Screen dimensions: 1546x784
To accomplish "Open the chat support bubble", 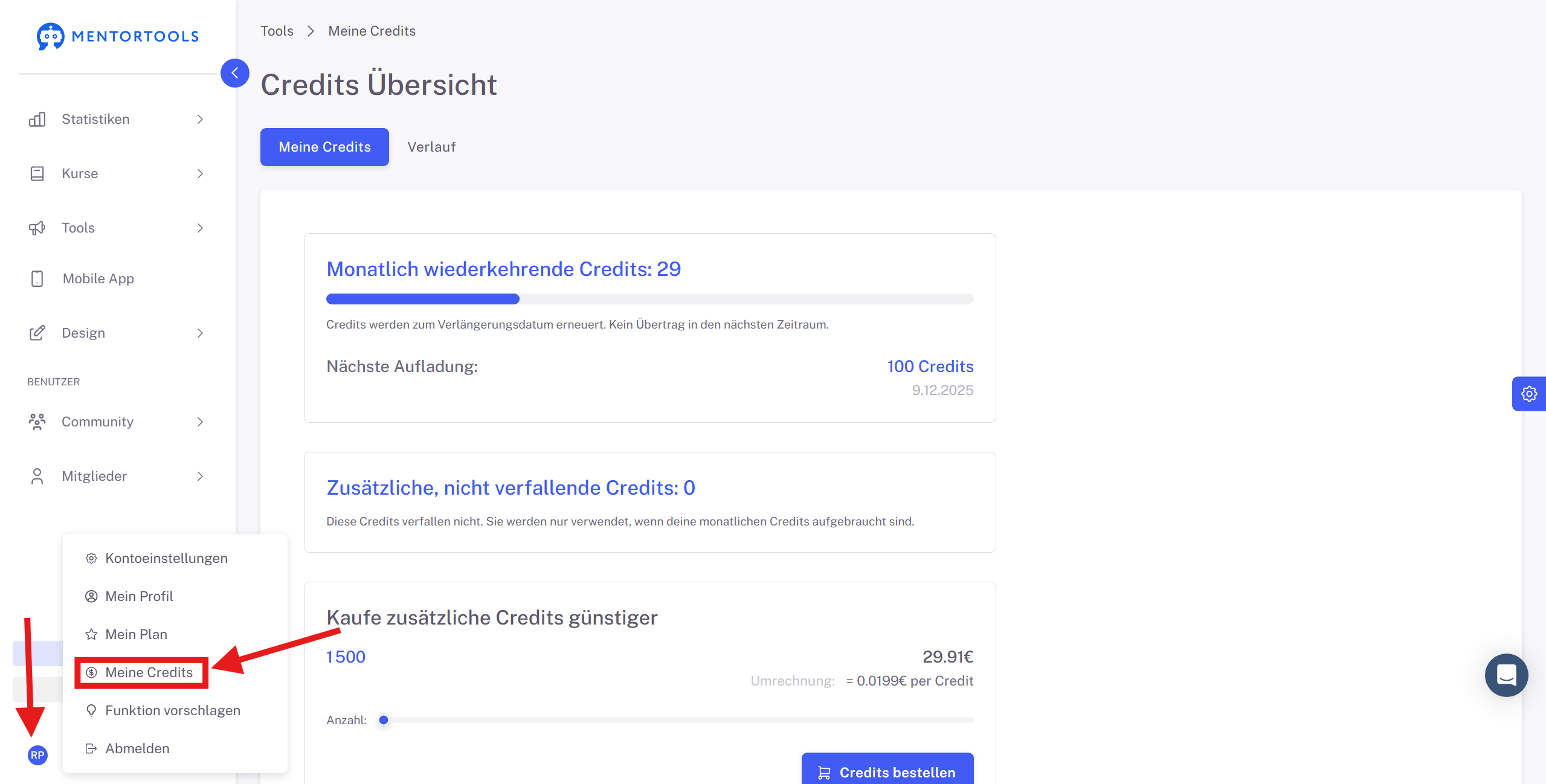I will pos(1506,675).
